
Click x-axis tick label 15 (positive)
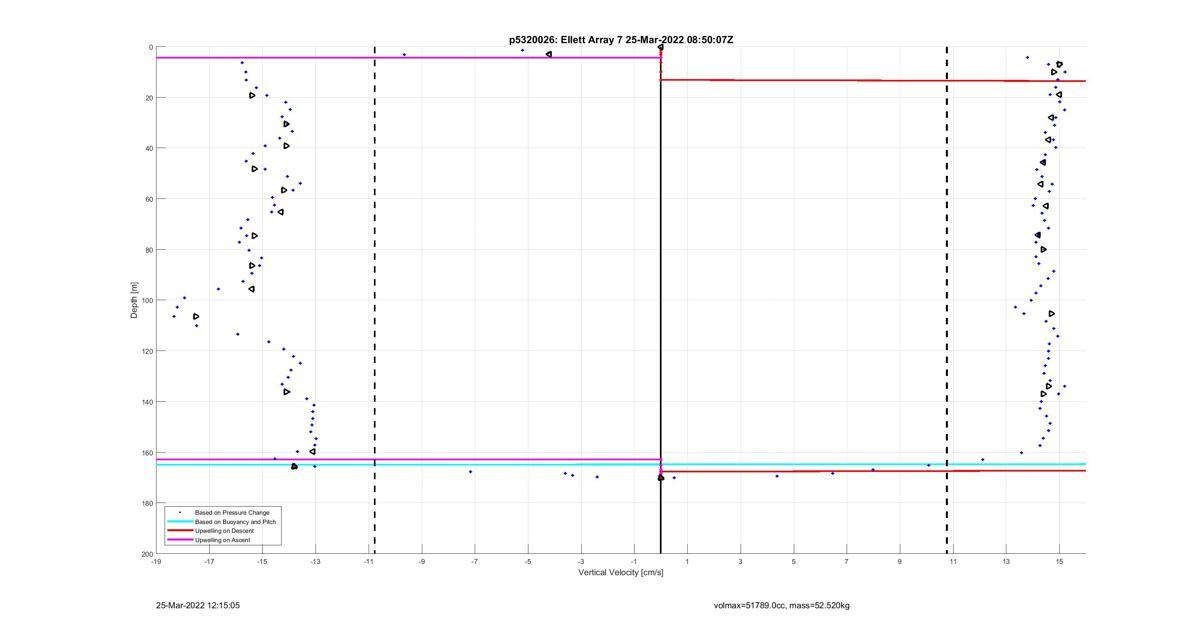coord(1059,561)
